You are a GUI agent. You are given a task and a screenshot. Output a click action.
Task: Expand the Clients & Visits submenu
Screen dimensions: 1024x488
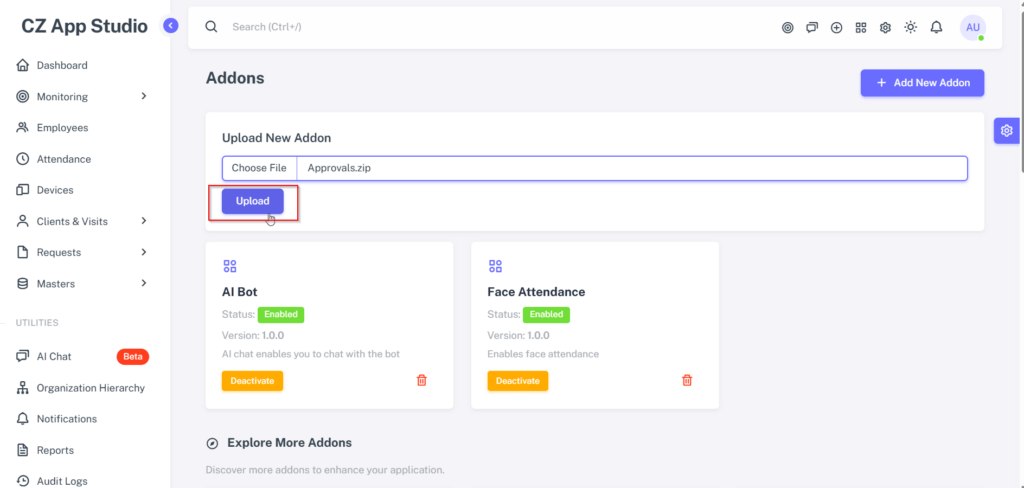tap(82, 221)
